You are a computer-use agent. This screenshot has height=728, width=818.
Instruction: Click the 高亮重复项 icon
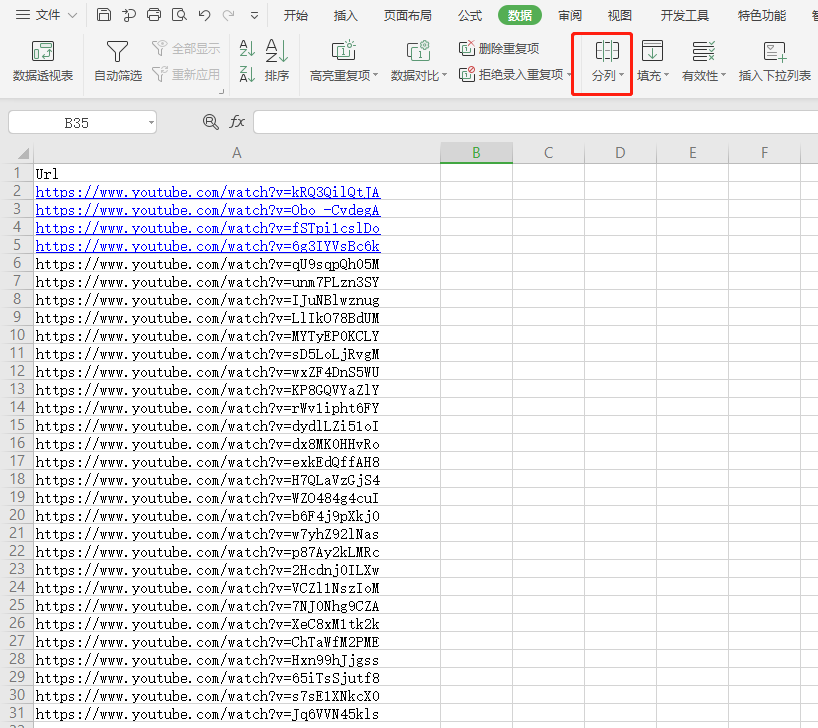tap(343, 52)
